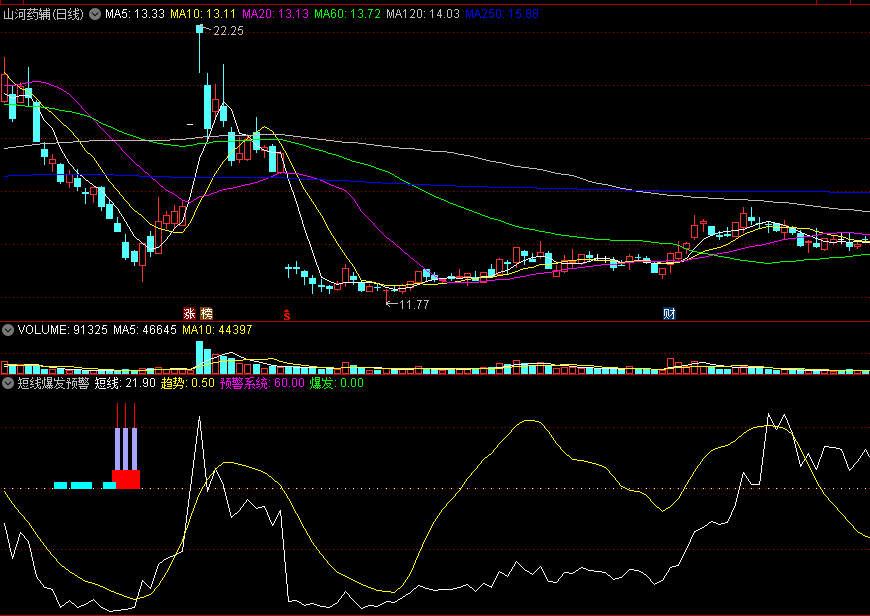Click the 榜 marker icon under the chart
The width and height of the screenshot is (870, 616).
tap(206, 314)
